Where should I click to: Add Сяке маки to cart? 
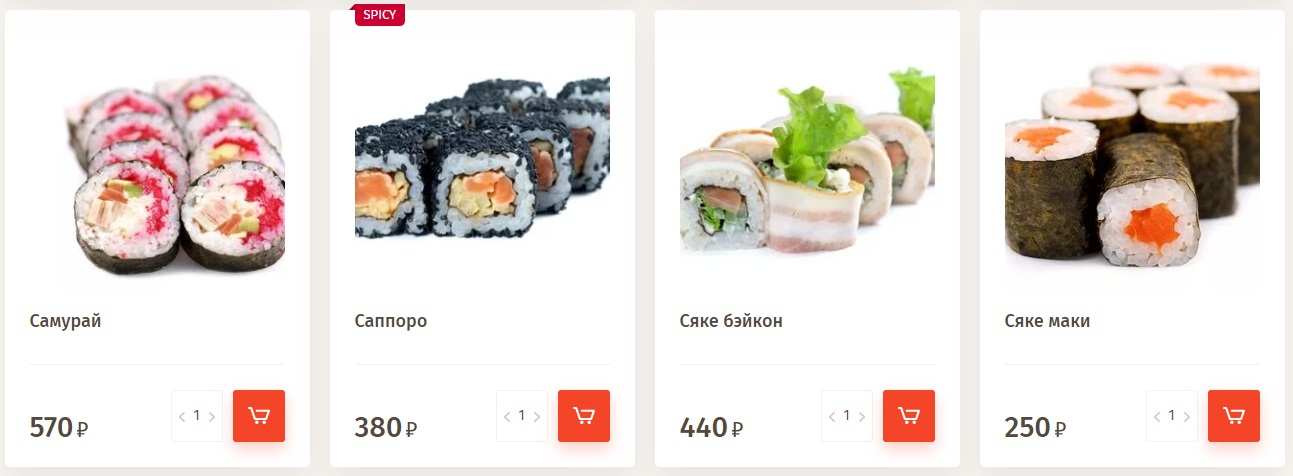click(x=1234, y=416)
